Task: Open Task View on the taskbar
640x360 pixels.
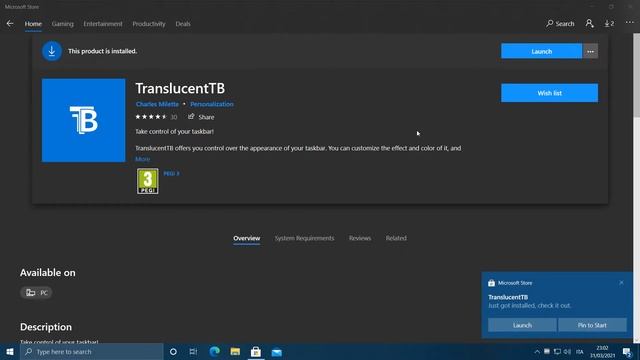Action: click(193, 351)
